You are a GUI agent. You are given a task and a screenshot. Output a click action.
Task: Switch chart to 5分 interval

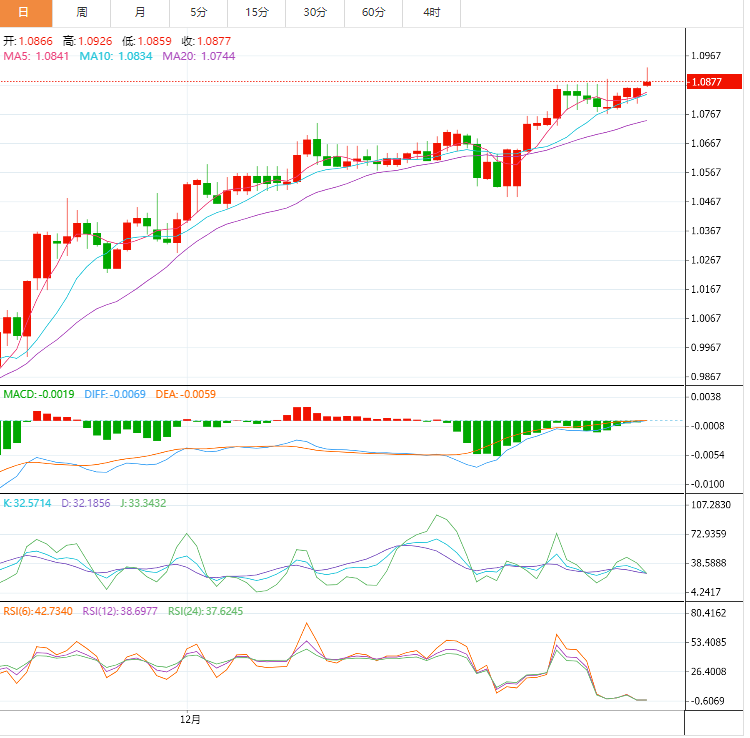click(198, 12)
